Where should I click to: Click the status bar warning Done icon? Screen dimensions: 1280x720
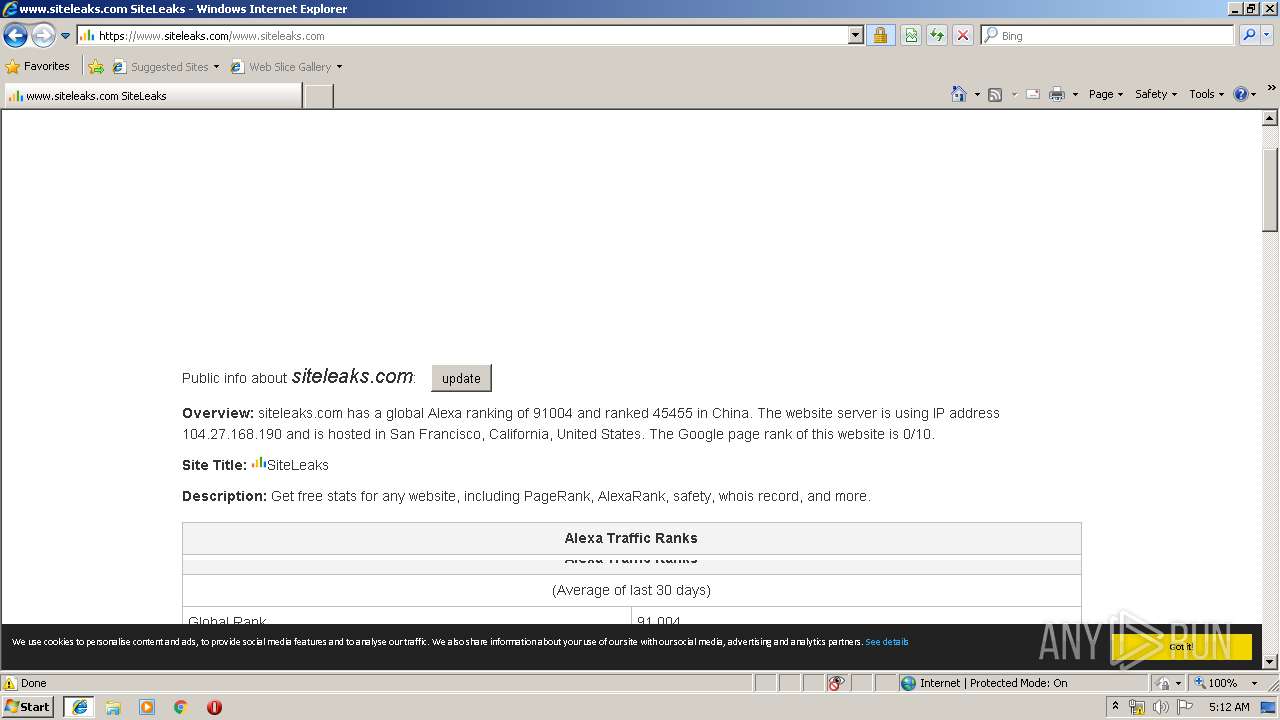[10, 683]
